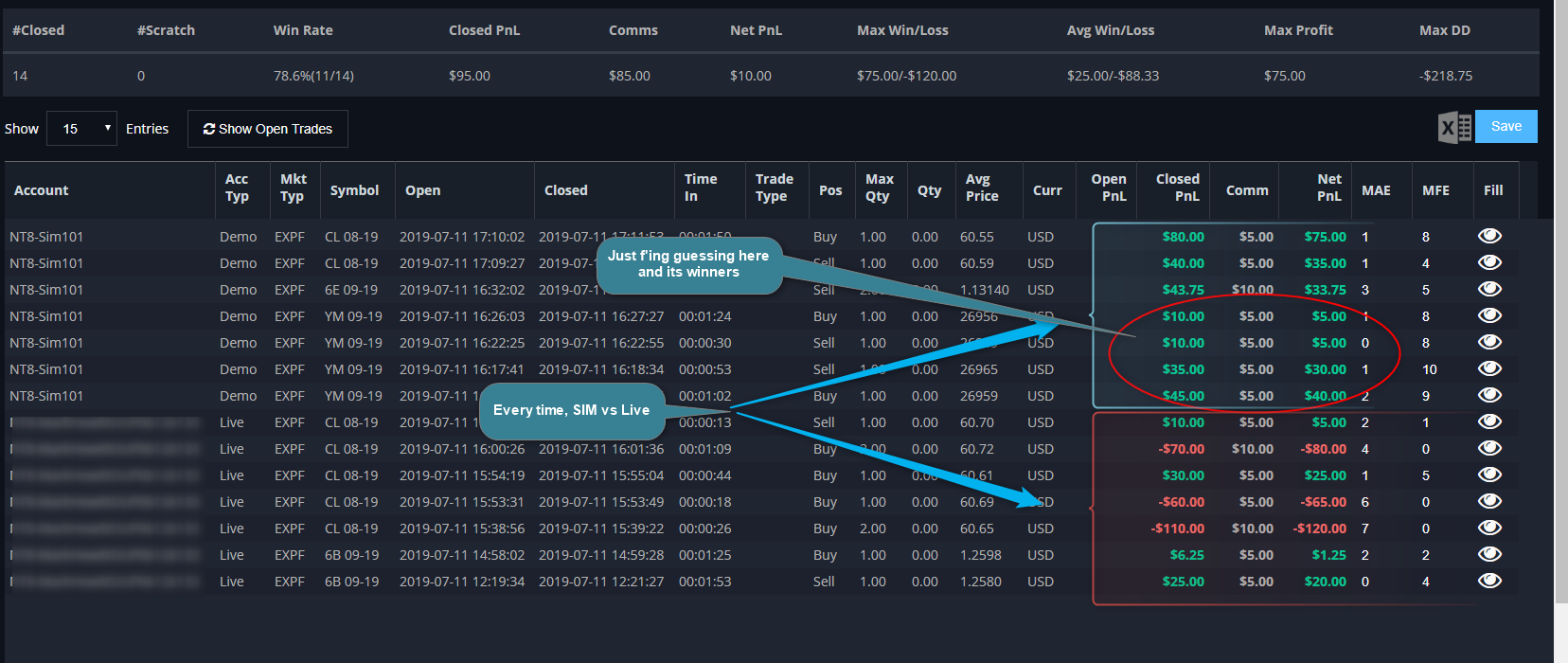View fill for trade opened 17:09:27
Image resolution: width=1568 pixels, height=663 pixels.
pyautogui.click(x=1489, y=262)
